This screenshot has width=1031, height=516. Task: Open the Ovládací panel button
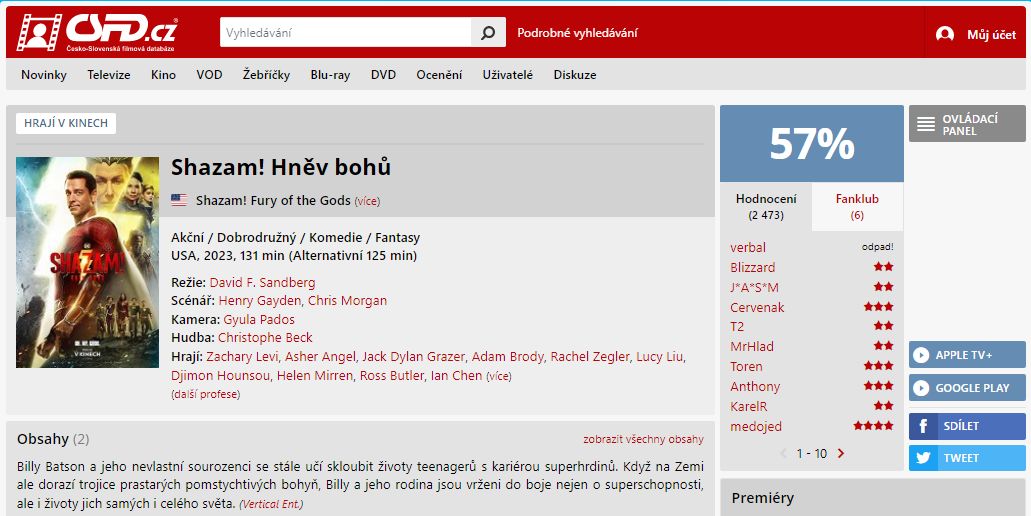967,124
